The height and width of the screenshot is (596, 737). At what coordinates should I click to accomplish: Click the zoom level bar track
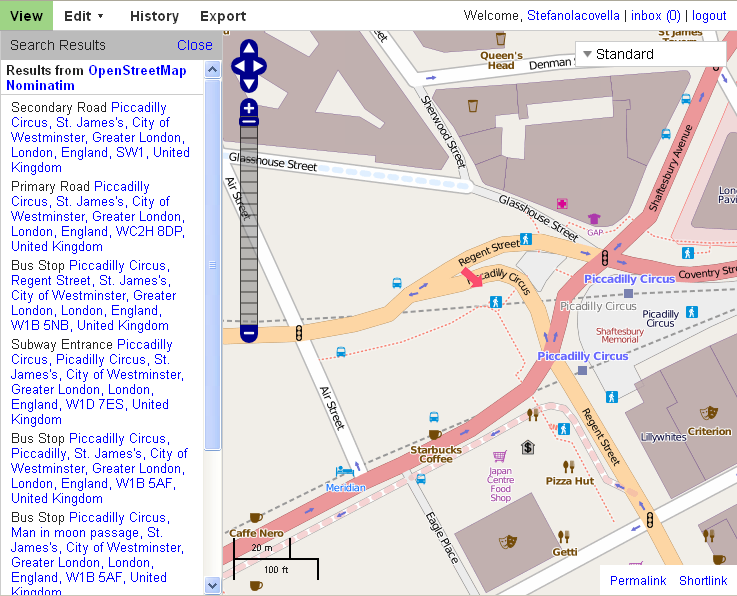click(249, 226)
